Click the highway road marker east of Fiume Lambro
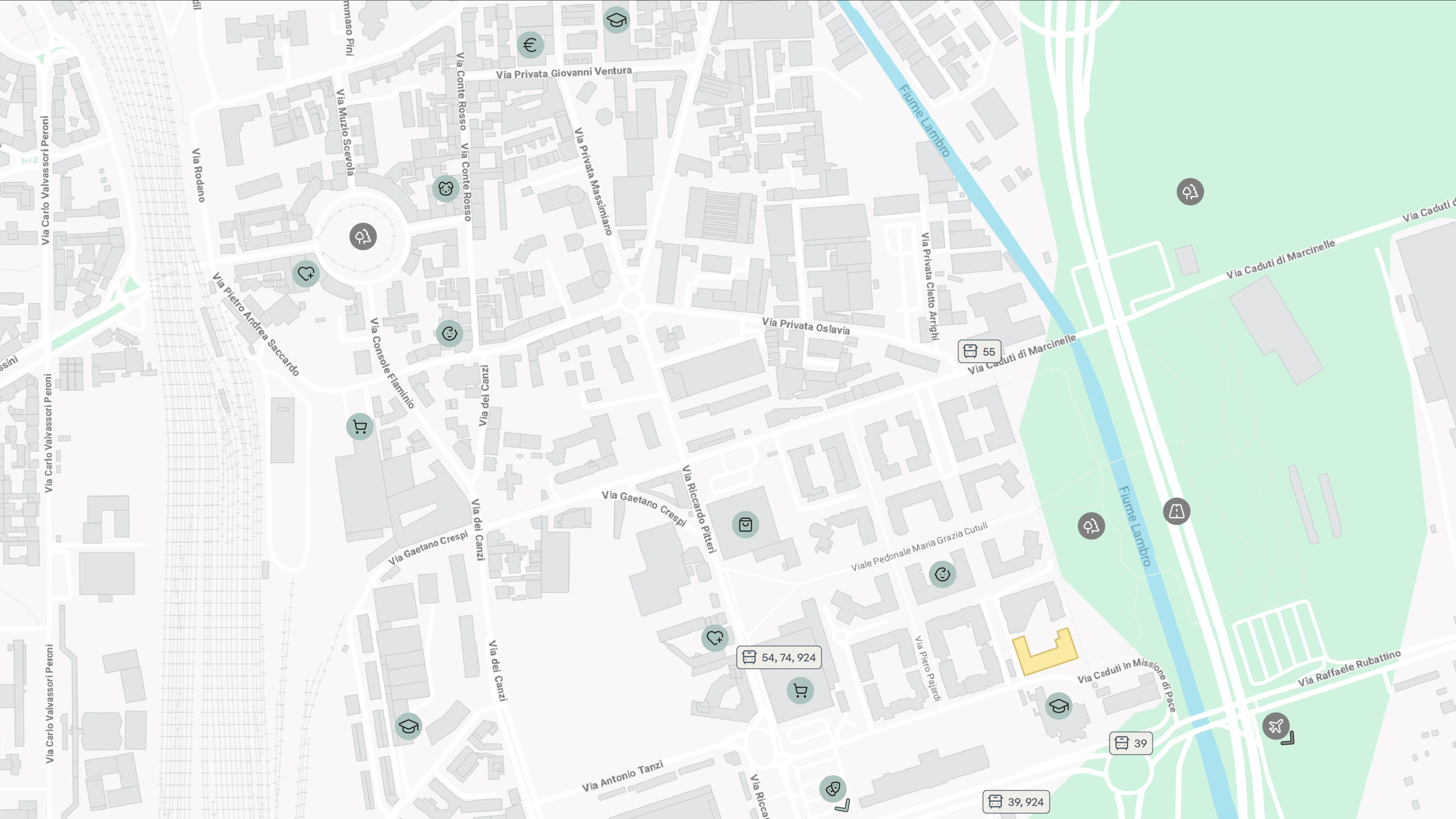 point(1177,511)
